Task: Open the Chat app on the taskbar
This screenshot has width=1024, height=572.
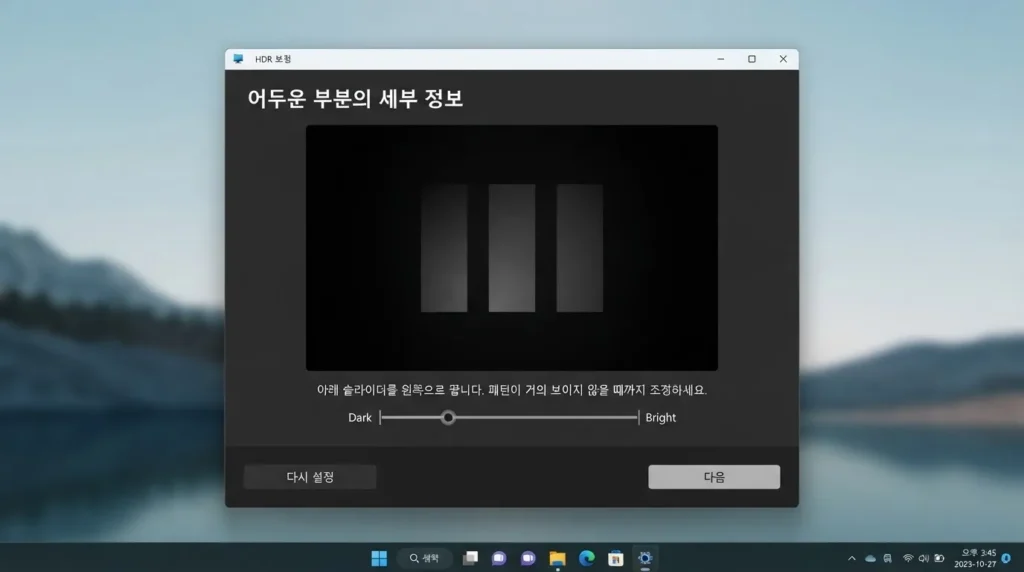Action: pos(499,558)
